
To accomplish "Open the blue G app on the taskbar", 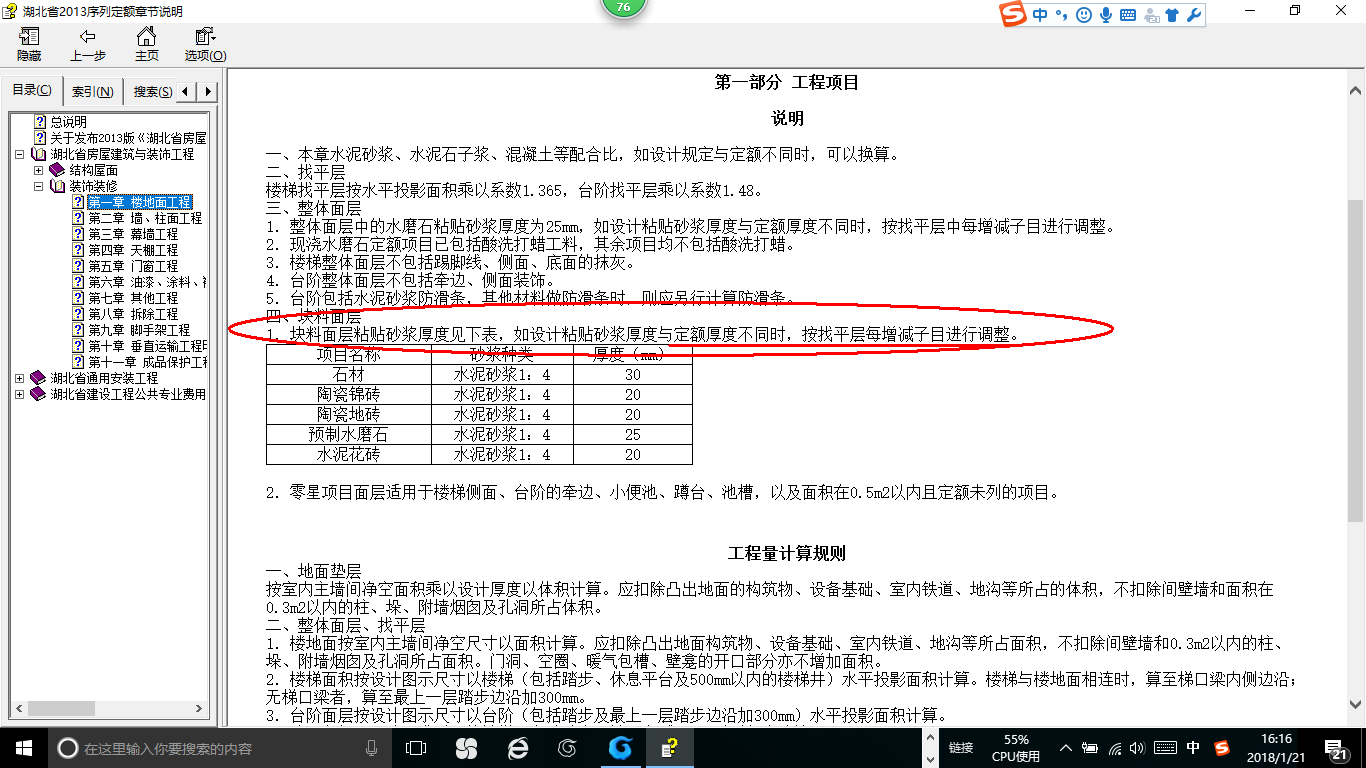I will coord(620,748).
